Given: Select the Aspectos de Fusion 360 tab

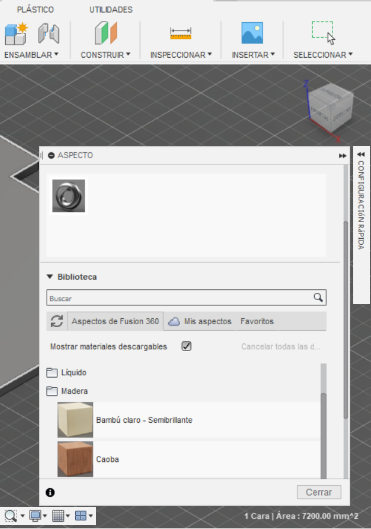Looking at the screenshot, I should (115, 321).
